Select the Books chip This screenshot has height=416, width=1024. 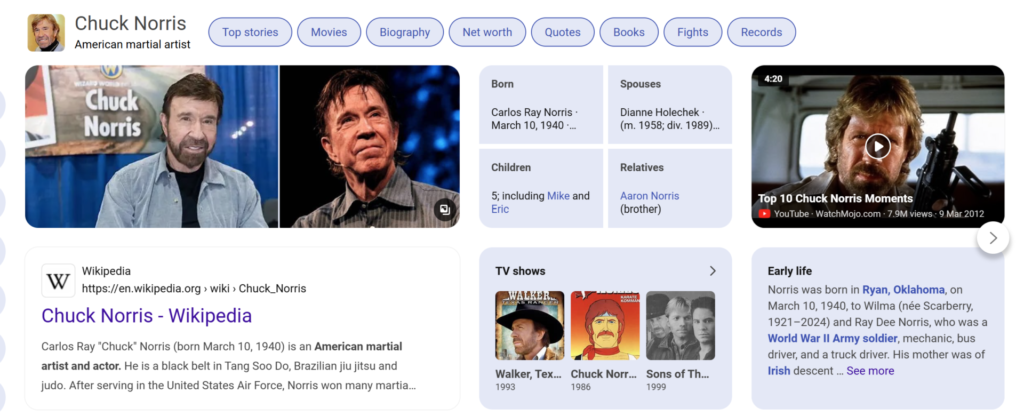click(628, 32)
